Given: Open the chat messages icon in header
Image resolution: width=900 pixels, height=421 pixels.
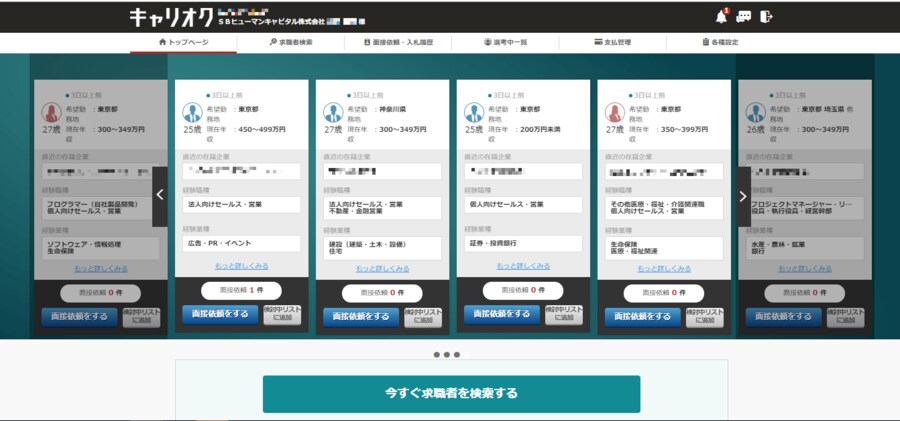Looking at the screenshot, I should [743, 16].
